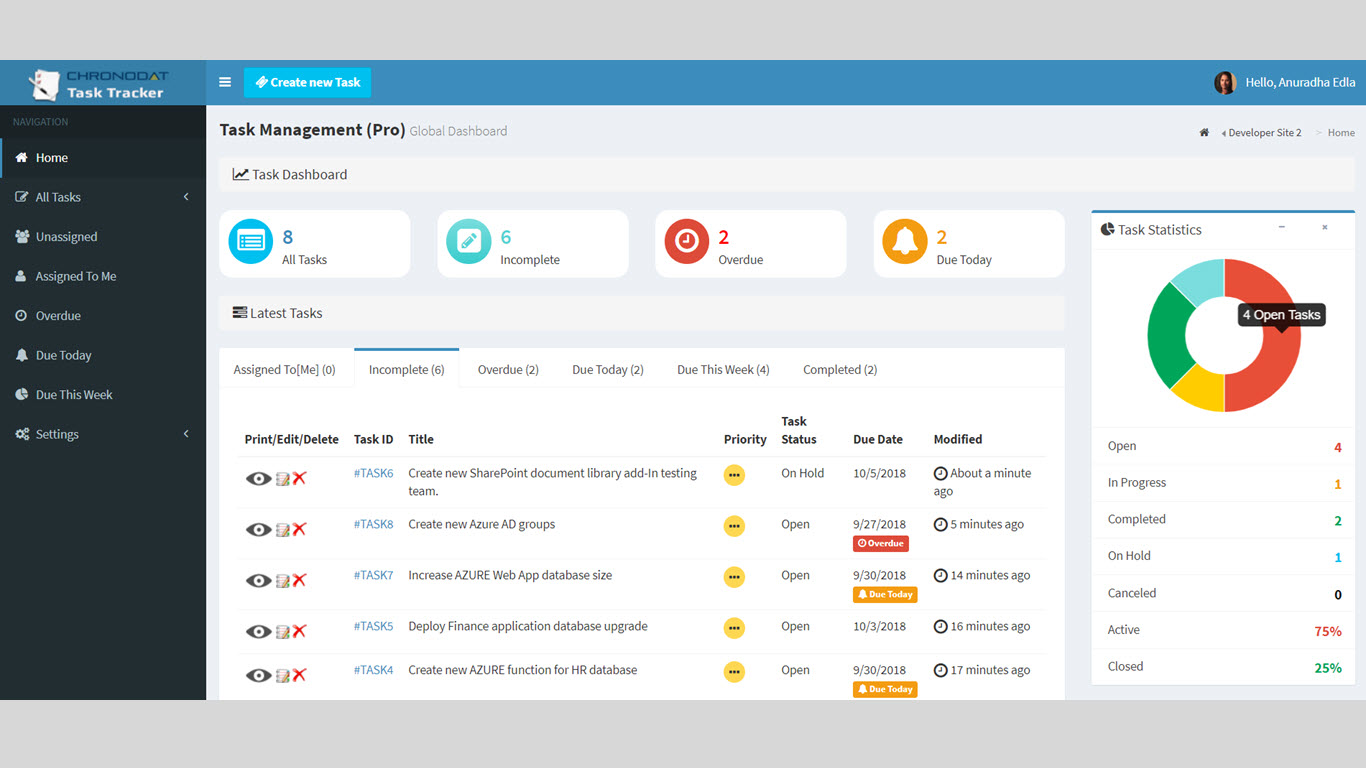The width and height of the screenshot is (1366, 768).
Task: Click the red Overdue badge under 9/27/2018
Action: click(880, 543)
